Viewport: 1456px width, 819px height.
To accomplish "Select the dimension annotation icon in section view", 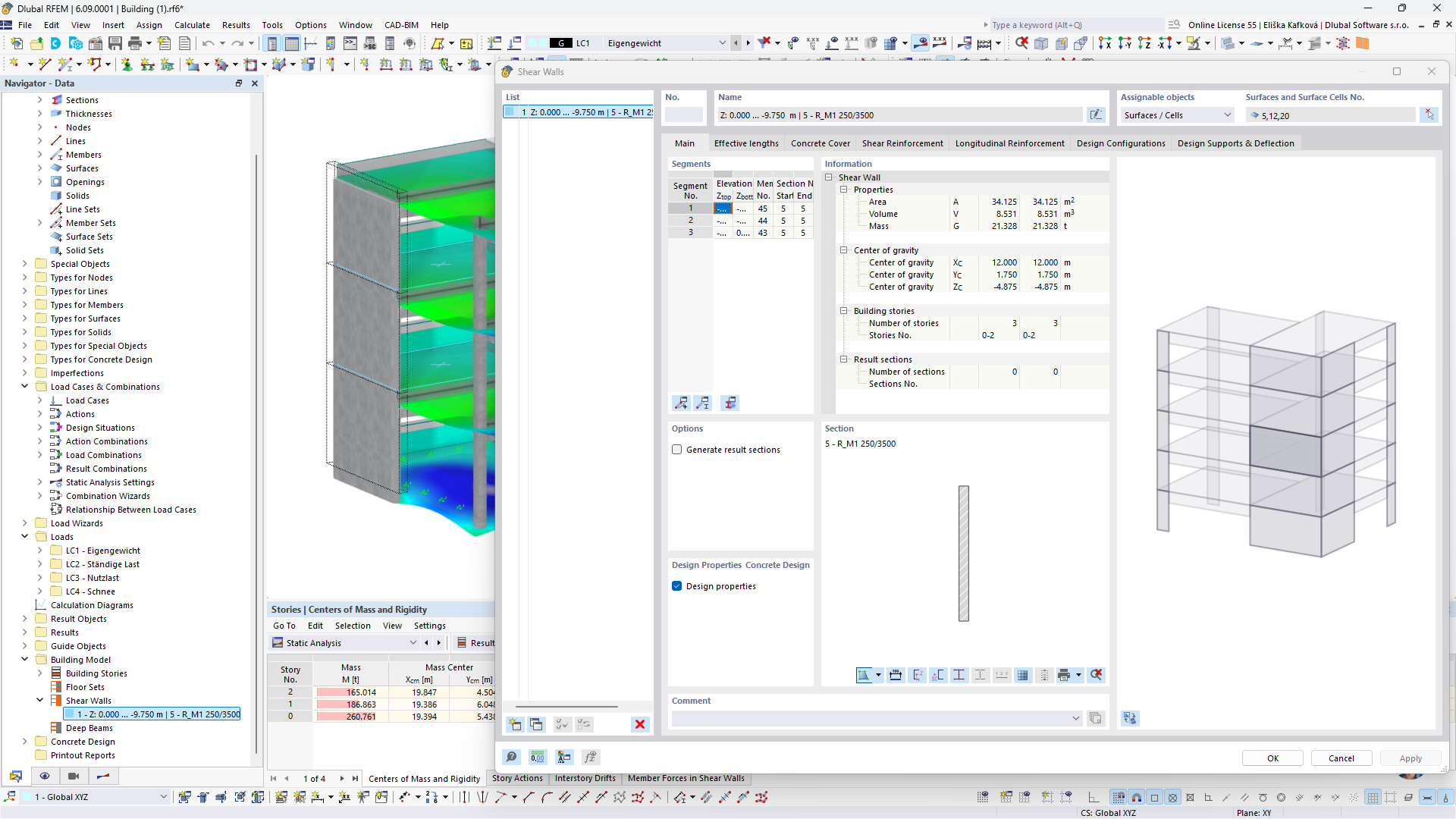I will click(x=895, y=674).
